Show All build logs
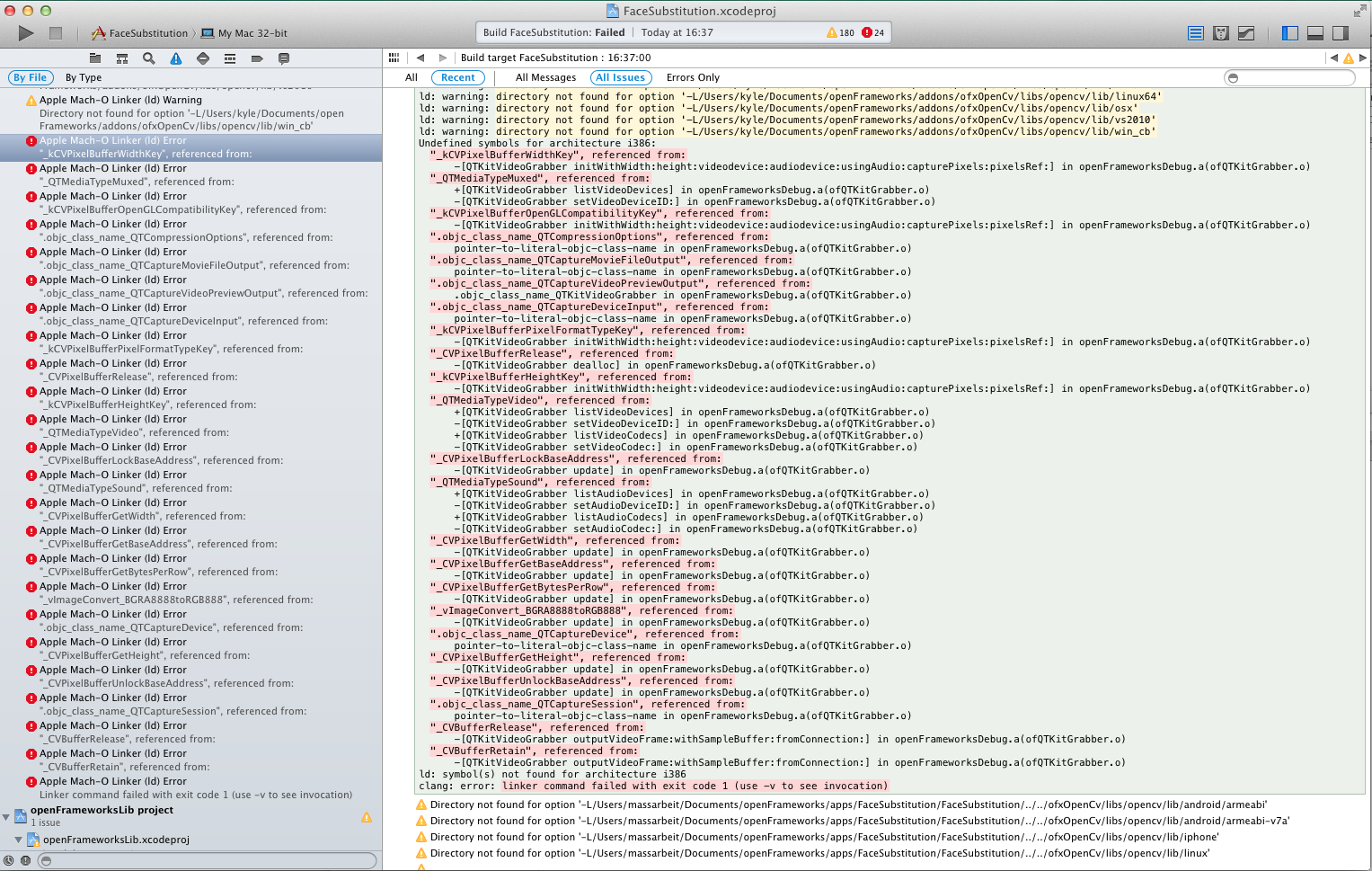This screenshot has width=1372, height=871. [x=412, y=77]
